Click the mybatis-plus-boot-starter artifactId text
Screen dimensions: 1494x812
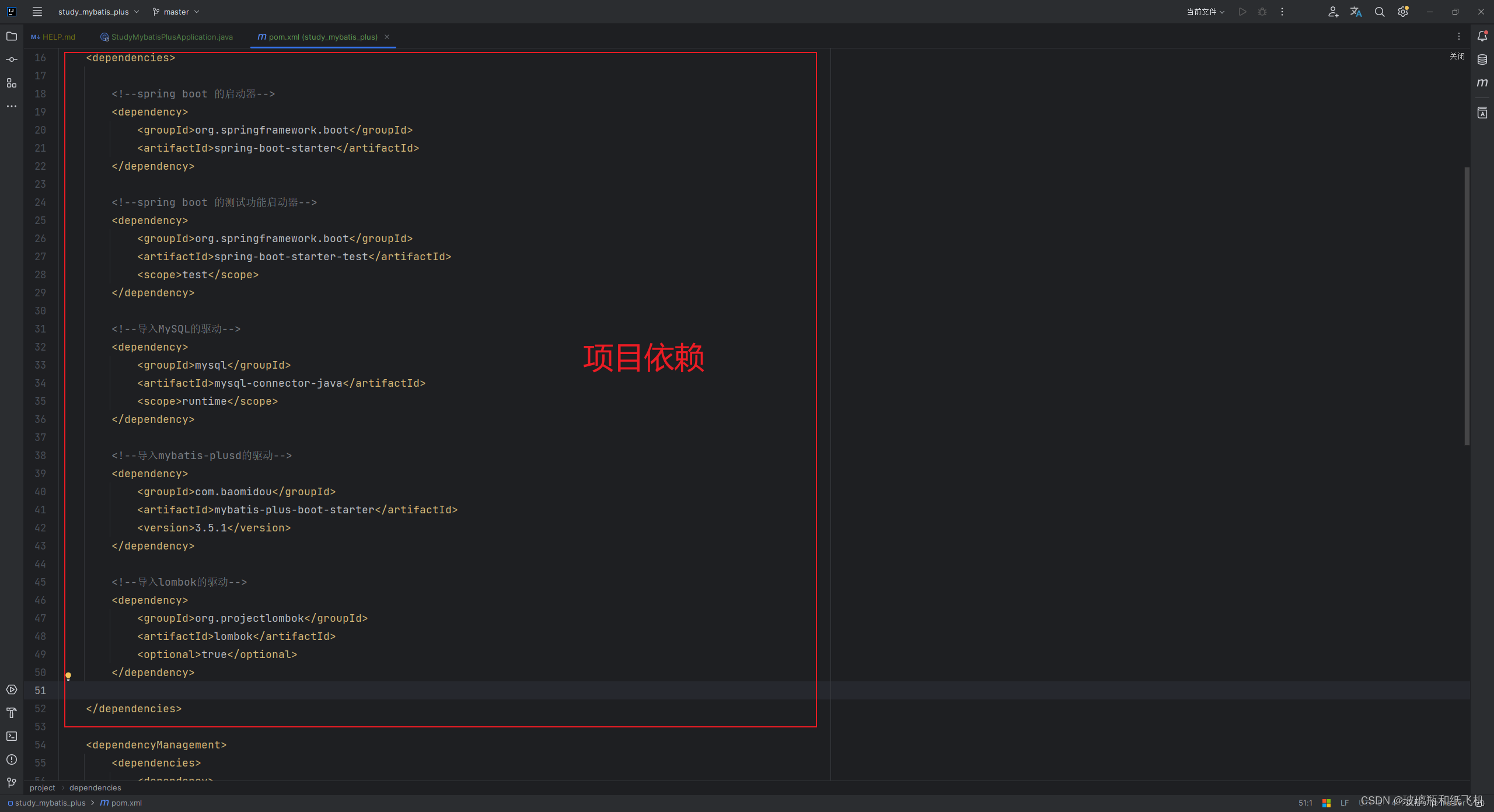click(x=294, y=510)
